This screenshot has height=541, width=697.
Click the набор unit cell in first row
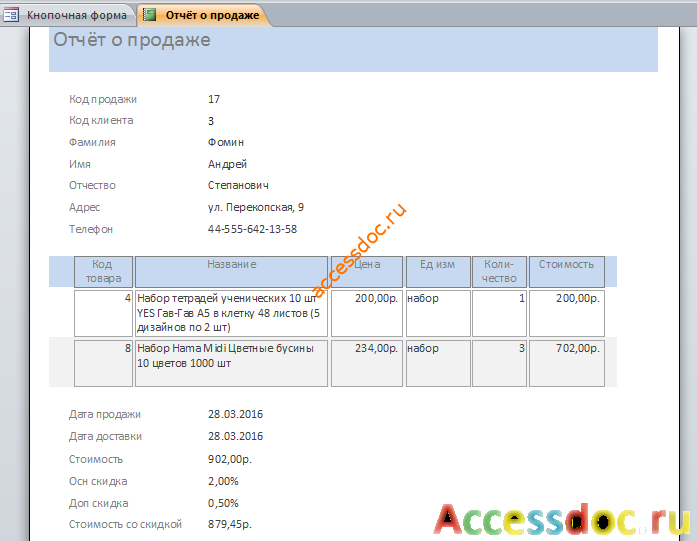point(438,313)
